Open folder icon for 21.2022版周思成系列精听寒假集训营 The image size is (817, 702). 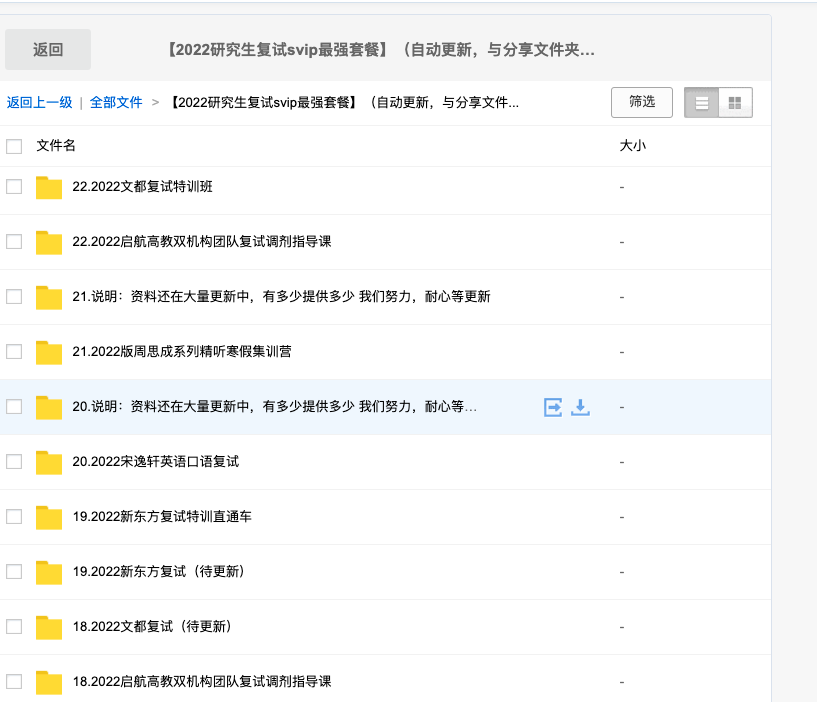[49, 352]
